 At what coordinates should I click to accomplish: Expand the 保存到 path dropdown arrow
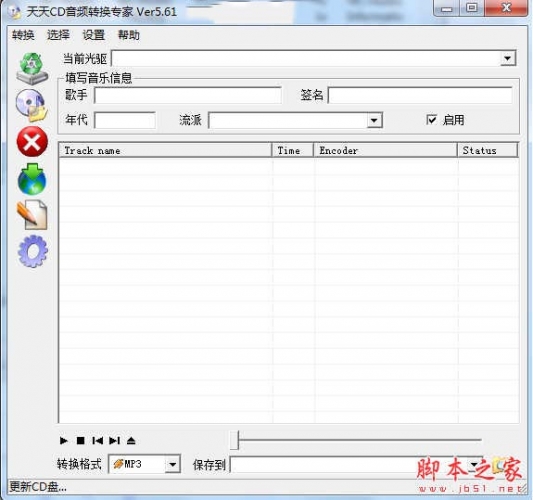tap(475, 464)
